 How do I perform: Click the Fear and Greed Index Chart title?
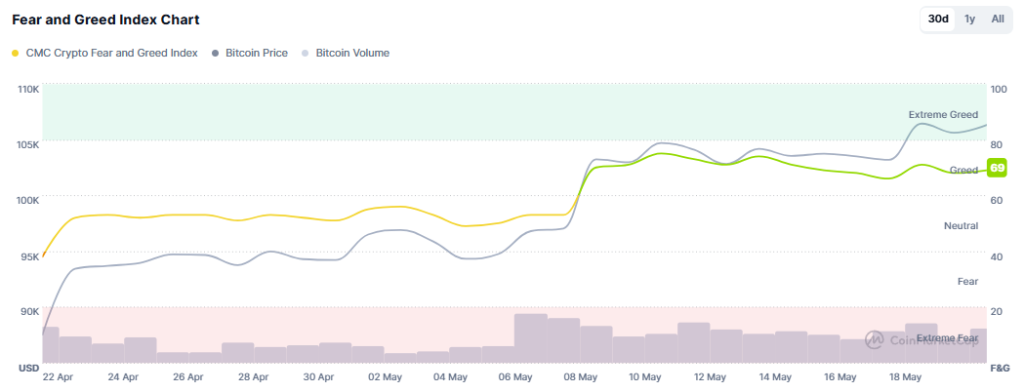click(x=106, y=20)
